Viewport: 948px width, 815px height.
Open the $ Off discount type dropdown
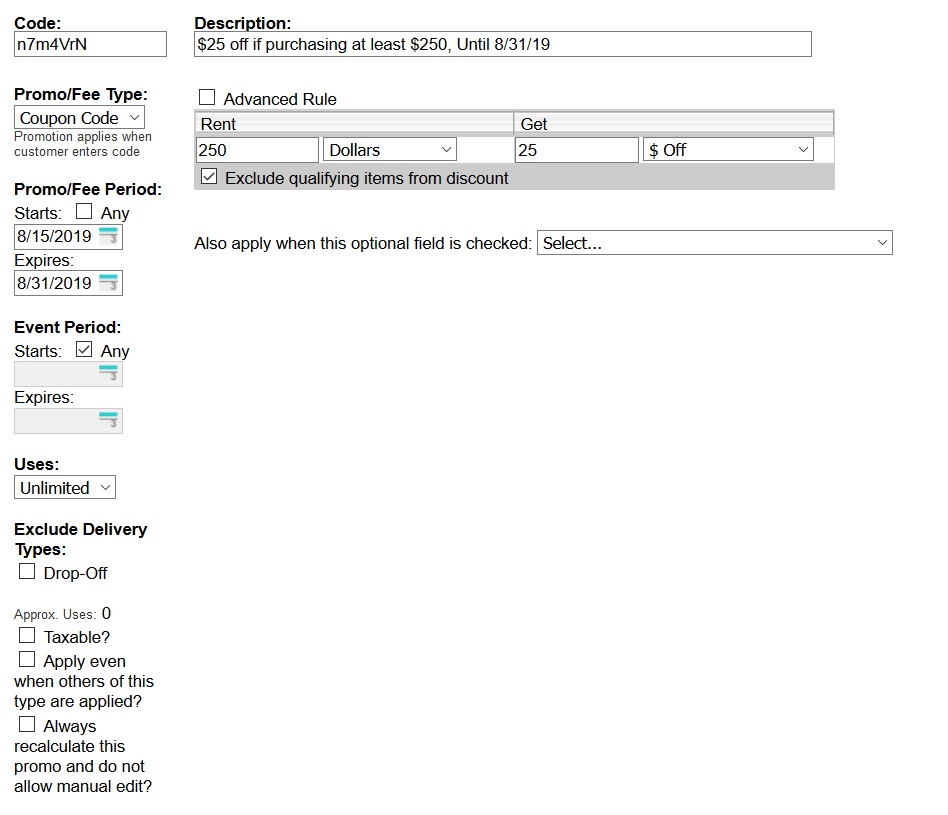click(728, 150)
